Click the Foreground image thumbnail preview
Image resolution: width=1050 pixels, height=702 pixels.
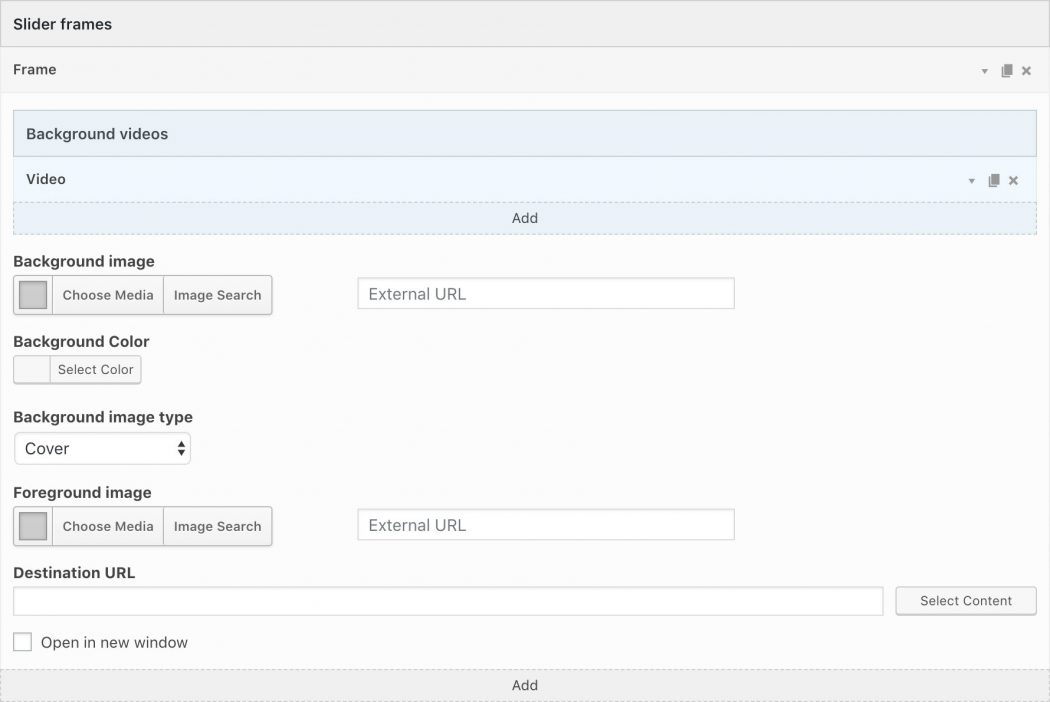(x=32, y=526)
